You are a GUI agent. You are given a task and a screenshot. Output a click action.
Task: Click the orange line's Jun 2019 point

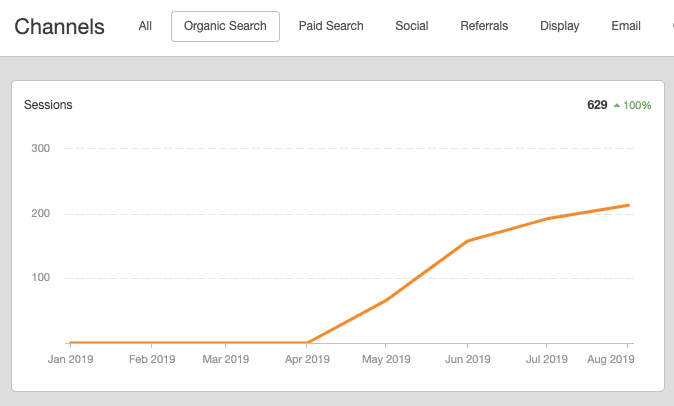coord(467,241)
